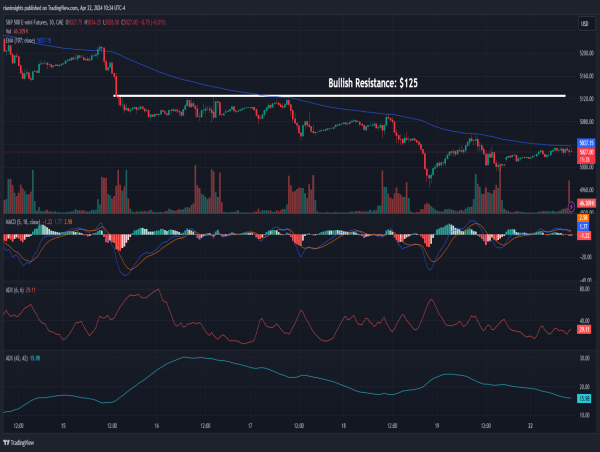Viewport: 600px width, 452px height.
Task: Click the 15 date label on time axis
Action: [63, 426]
